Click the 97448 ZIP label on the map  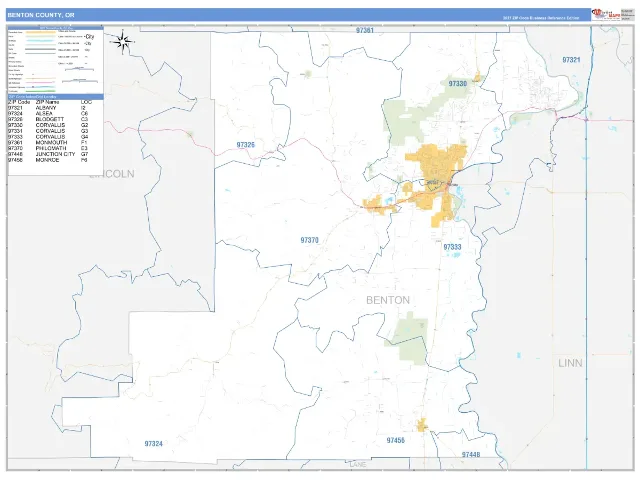pos(471,454)
